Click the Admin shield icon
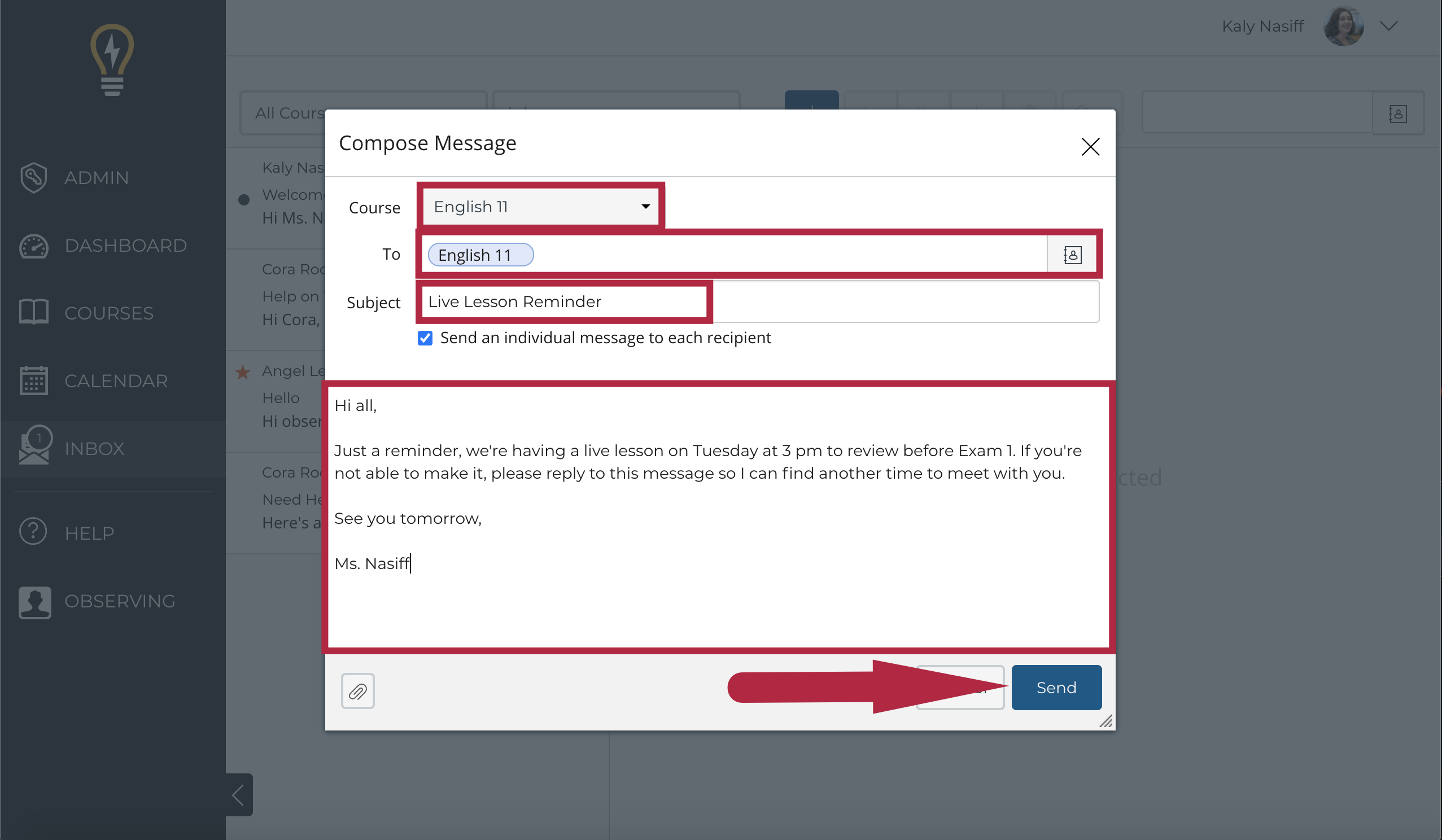 pyautogui.click(x=33, y=178)
